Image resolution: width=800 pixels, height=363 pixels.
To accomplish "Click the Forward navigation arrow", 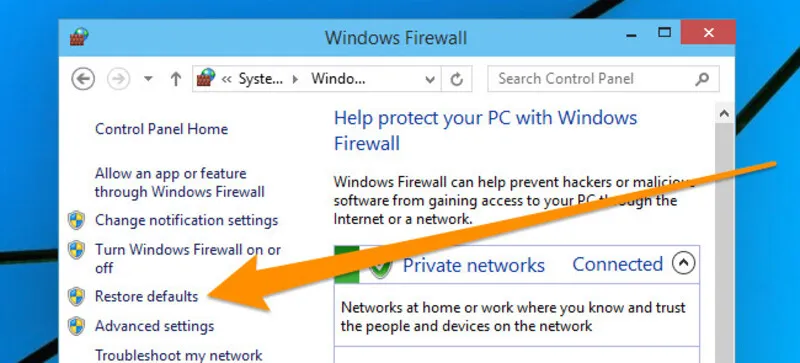I will click(x=118, y=79).
